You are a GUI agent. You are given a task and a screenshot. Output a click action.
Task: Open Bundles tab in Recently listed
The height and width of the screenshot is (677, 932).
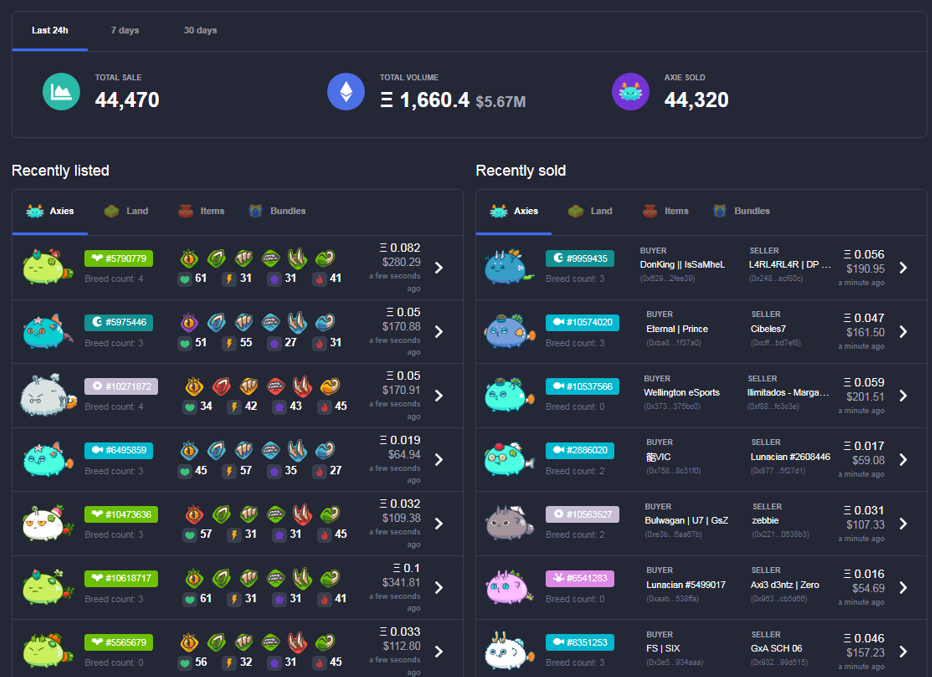[x=277, y=211]
